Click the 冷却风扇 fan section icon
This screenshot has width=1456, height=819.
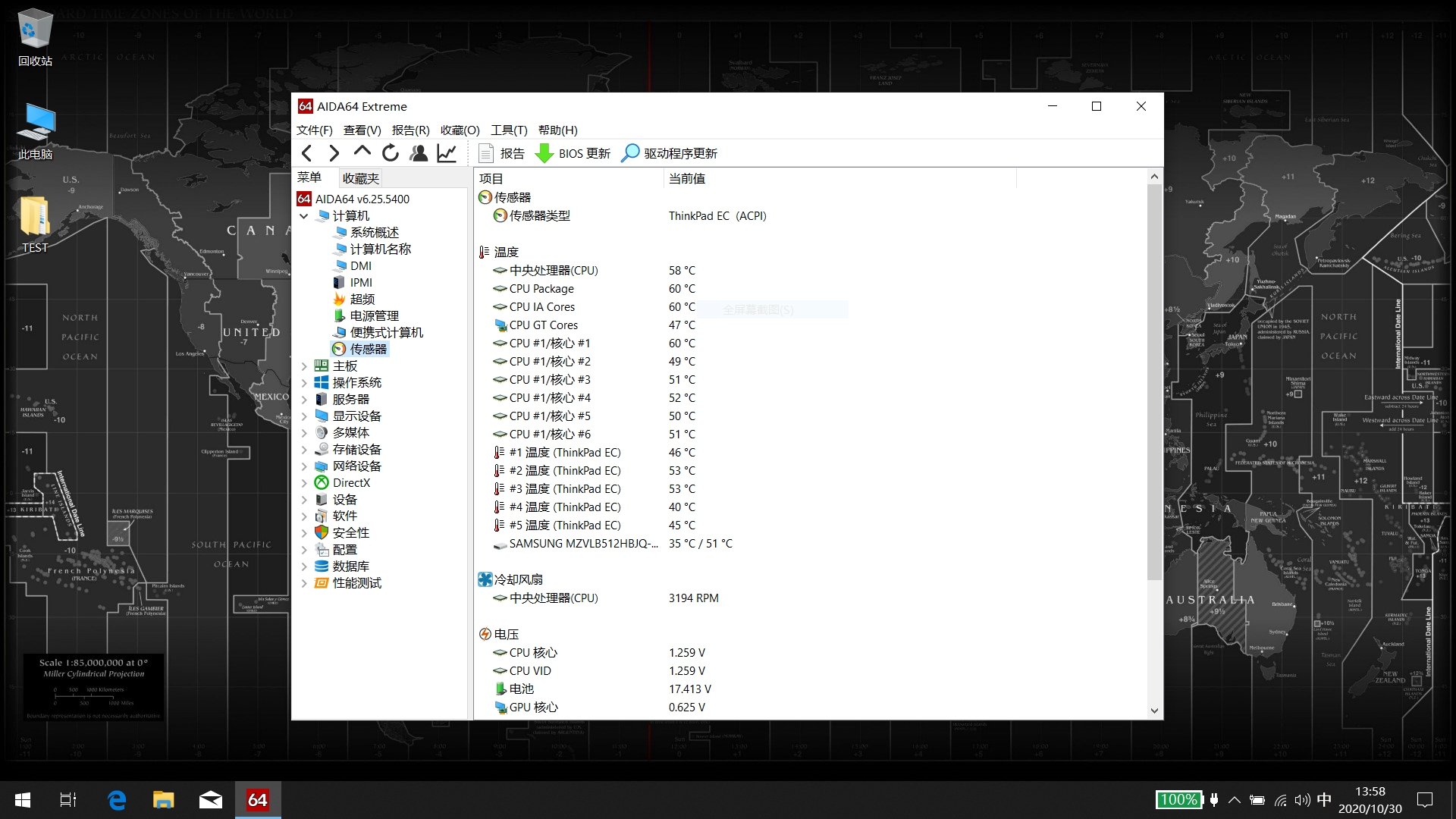[485, 580]
